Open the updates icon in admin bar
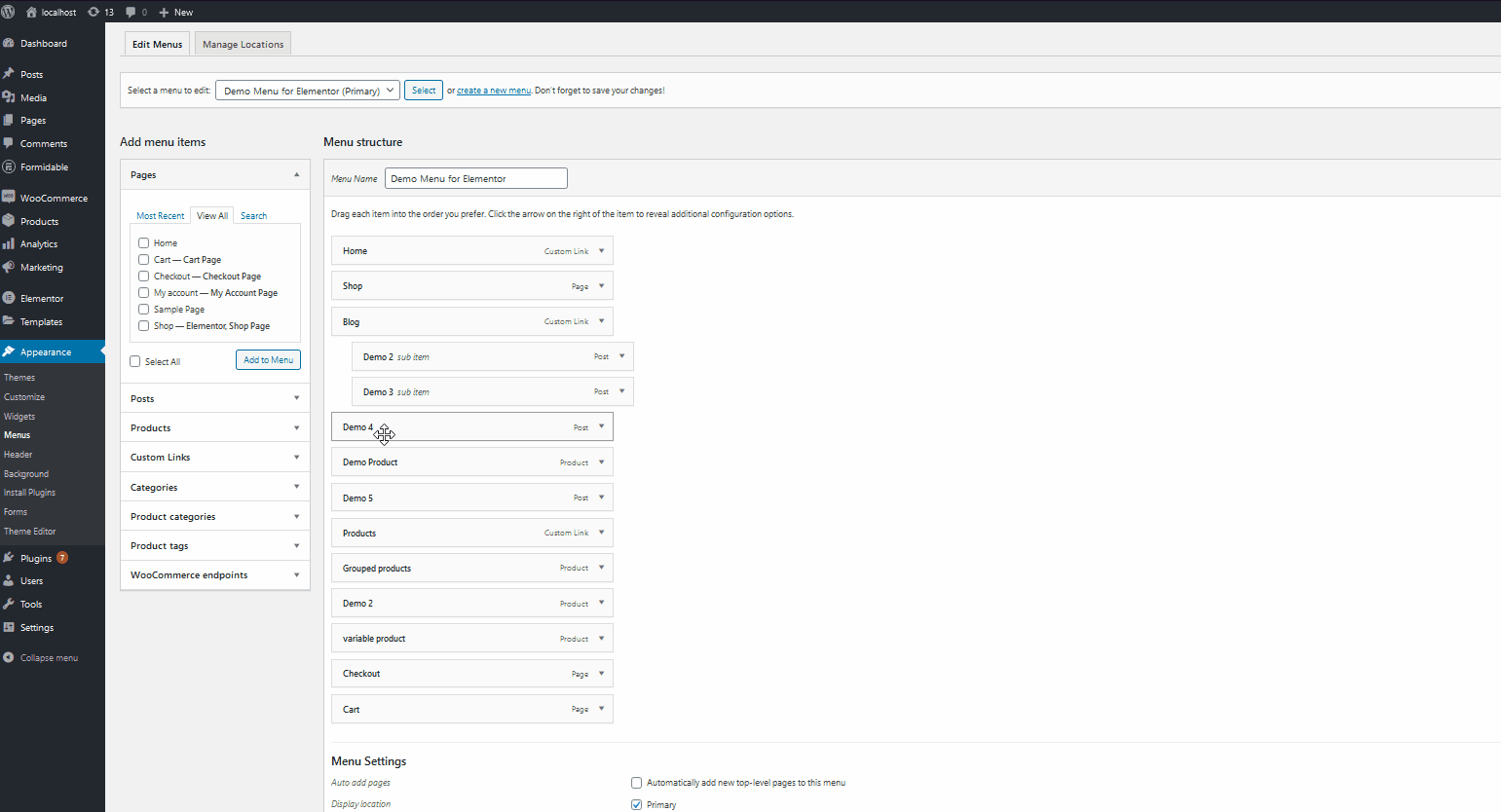1501x812 pixels. (94, 12)
